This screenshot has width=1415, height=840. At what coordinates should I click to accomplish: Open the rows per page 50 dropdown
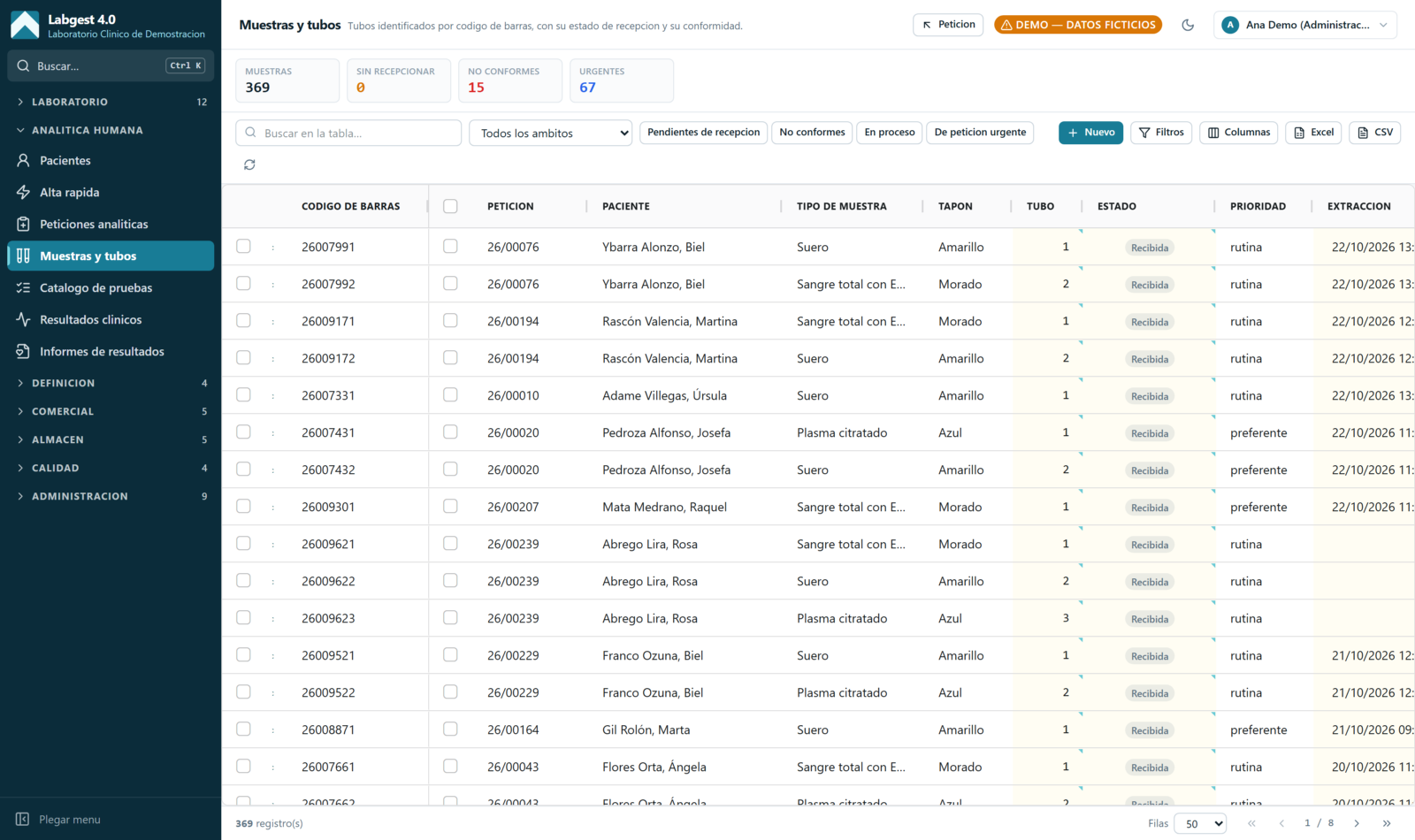pos(1200,823)
